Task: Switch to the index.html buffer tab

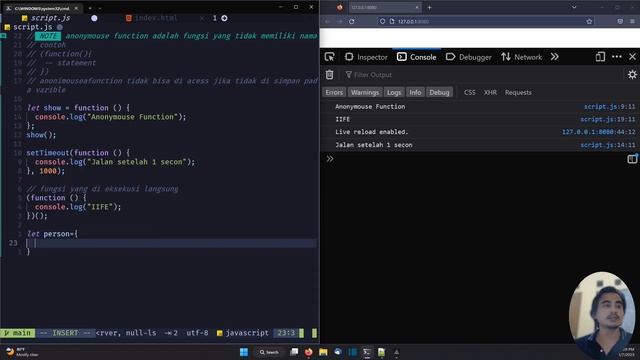Action: [152, 18]
